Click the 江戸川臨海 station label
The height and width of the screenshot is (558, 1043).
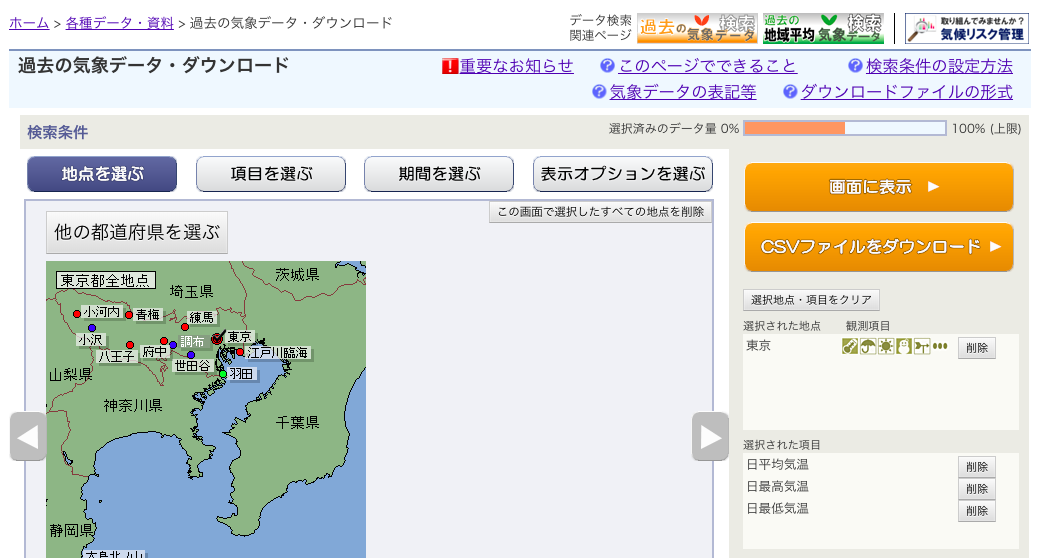coord(278,352)
